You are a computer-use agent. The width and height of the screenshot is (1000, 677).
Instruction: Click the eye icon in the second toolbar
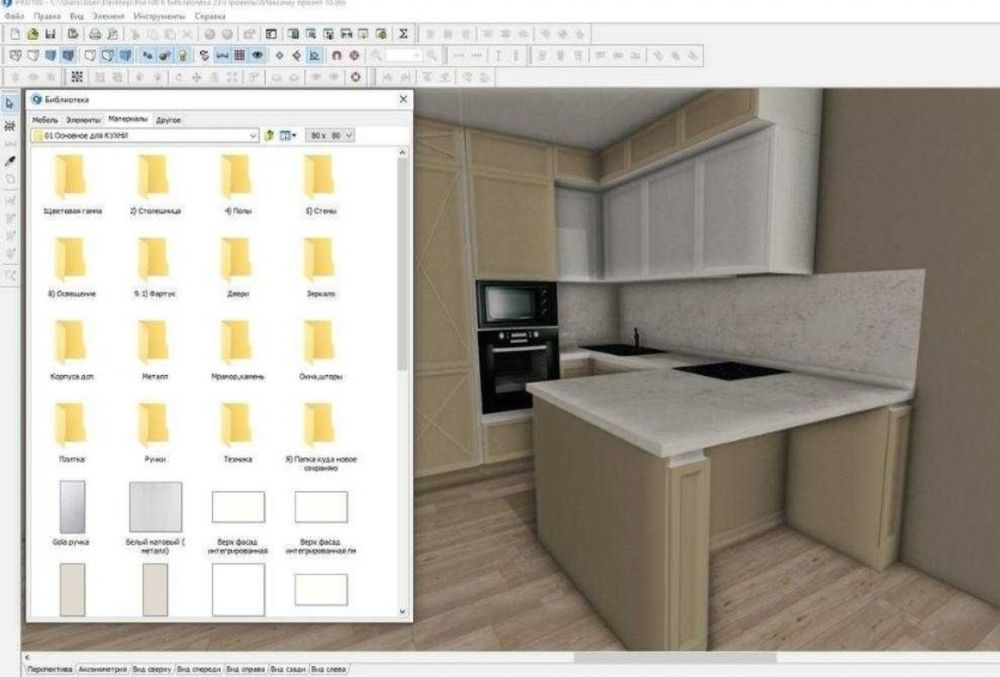[x=258, y=55]
